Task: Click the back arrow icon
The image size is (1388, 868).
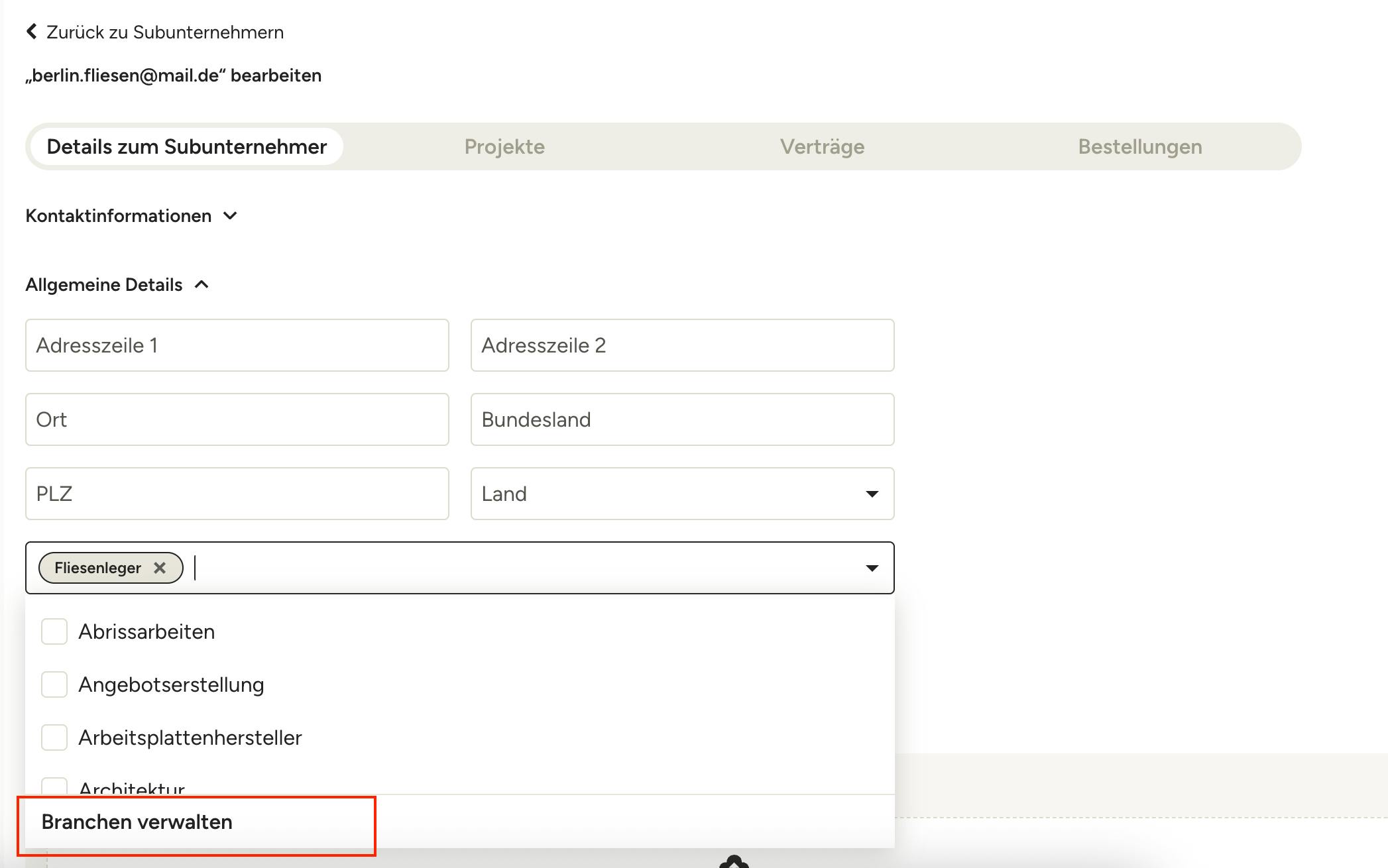Action: pyautogui.click(x=31, y=32)
